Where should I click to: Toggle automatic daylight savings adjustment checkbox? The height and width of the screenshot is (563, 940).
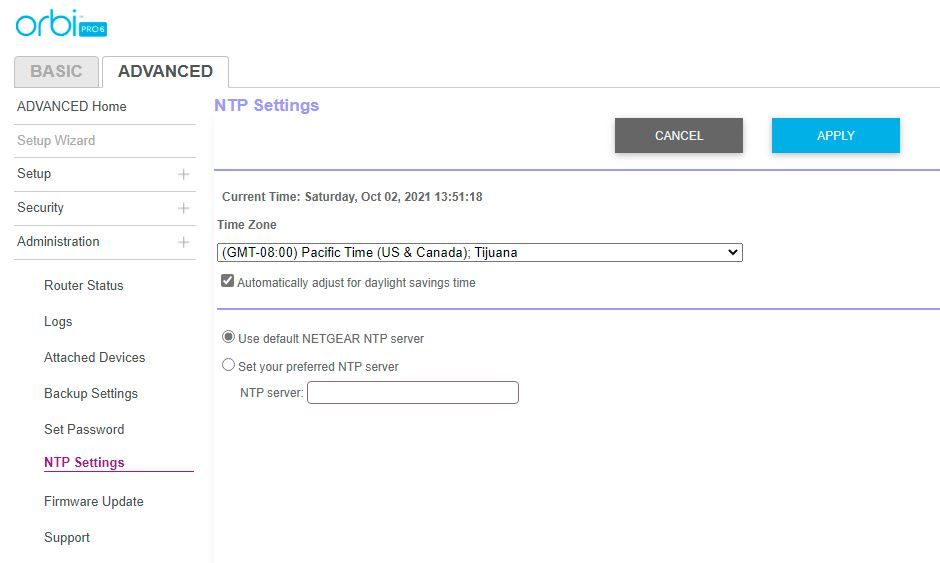228,282
